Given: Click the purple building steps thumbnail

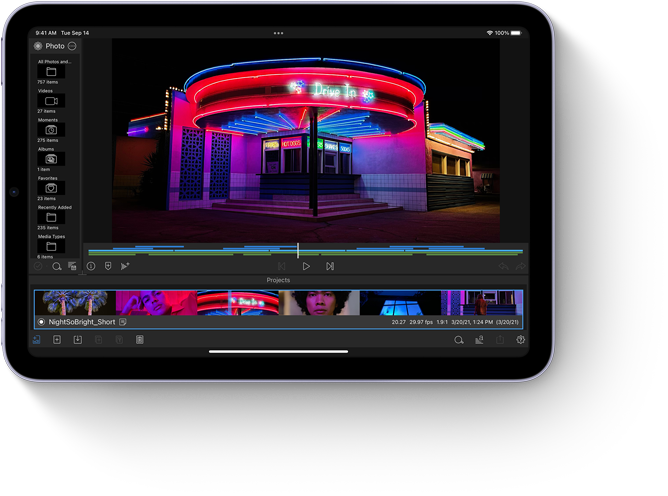Looking at the screenshot, I should pos(481,303).
